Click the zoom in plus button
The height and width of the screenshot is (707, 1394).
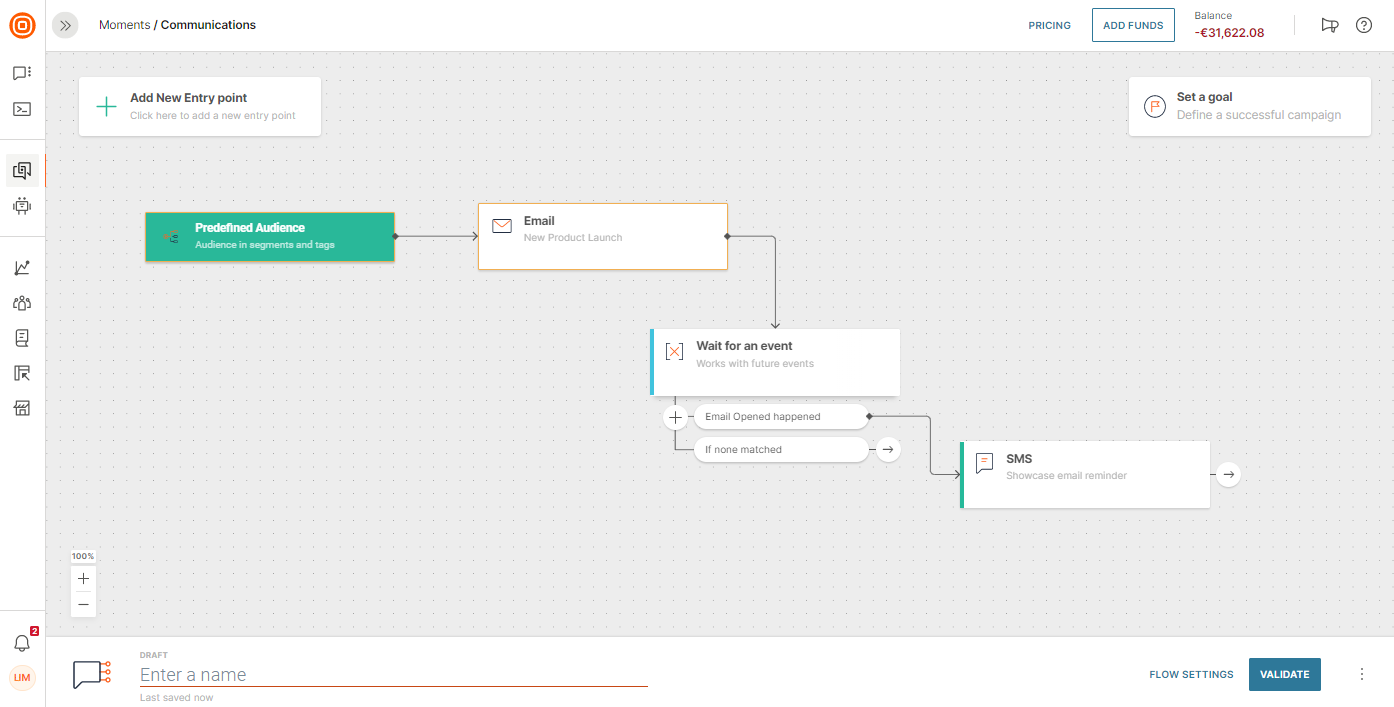(83, 579)
